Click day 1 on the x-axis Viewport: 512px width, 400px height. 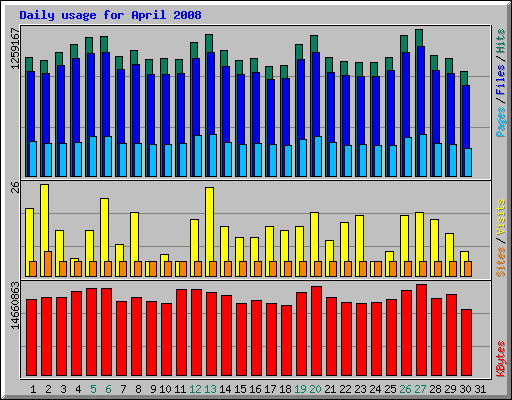33,389
